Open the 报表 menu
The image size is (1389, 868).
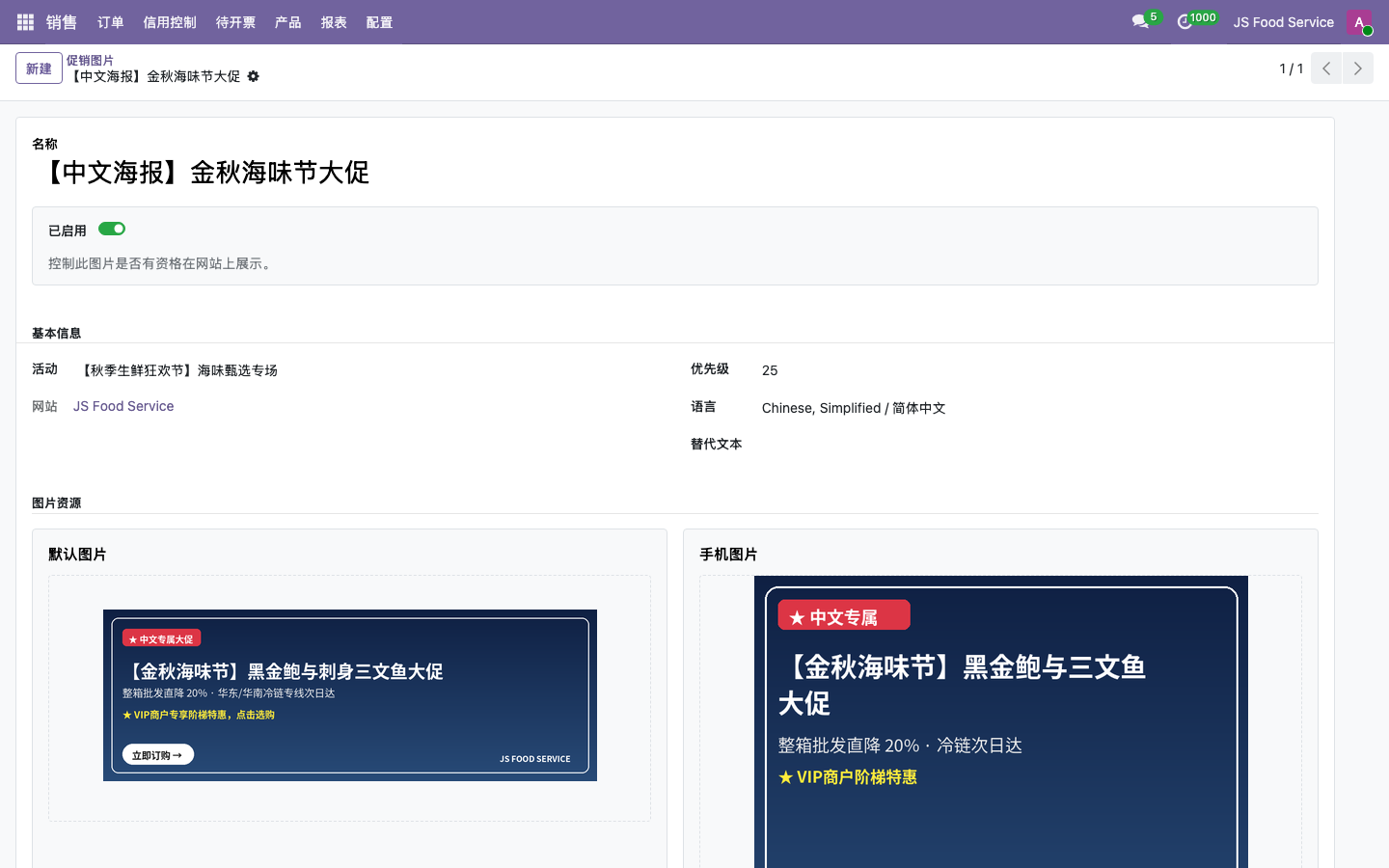334,21
